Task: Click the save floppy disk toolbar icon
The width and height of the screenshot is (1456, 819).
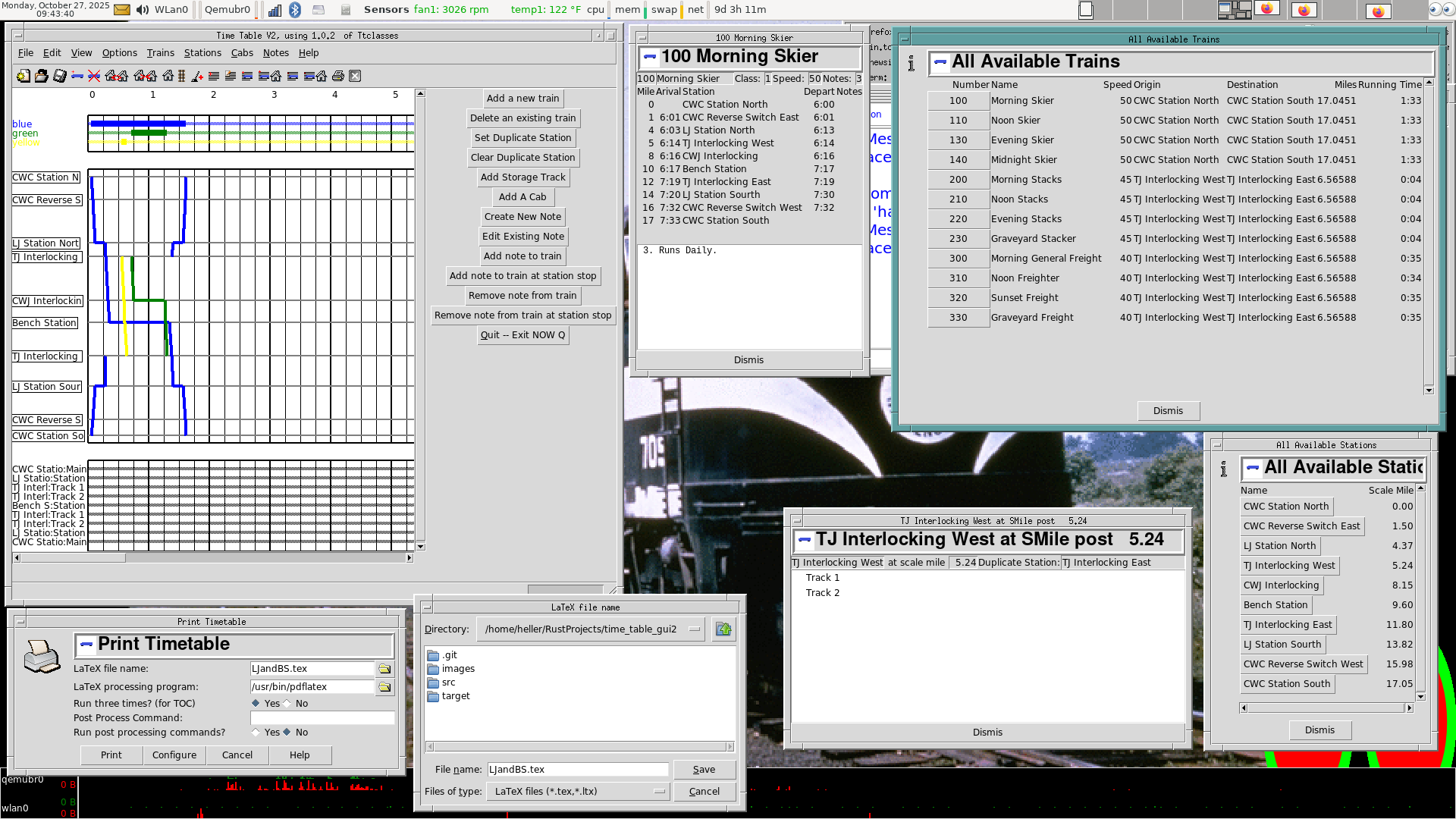Action: [x=59, y=76]
